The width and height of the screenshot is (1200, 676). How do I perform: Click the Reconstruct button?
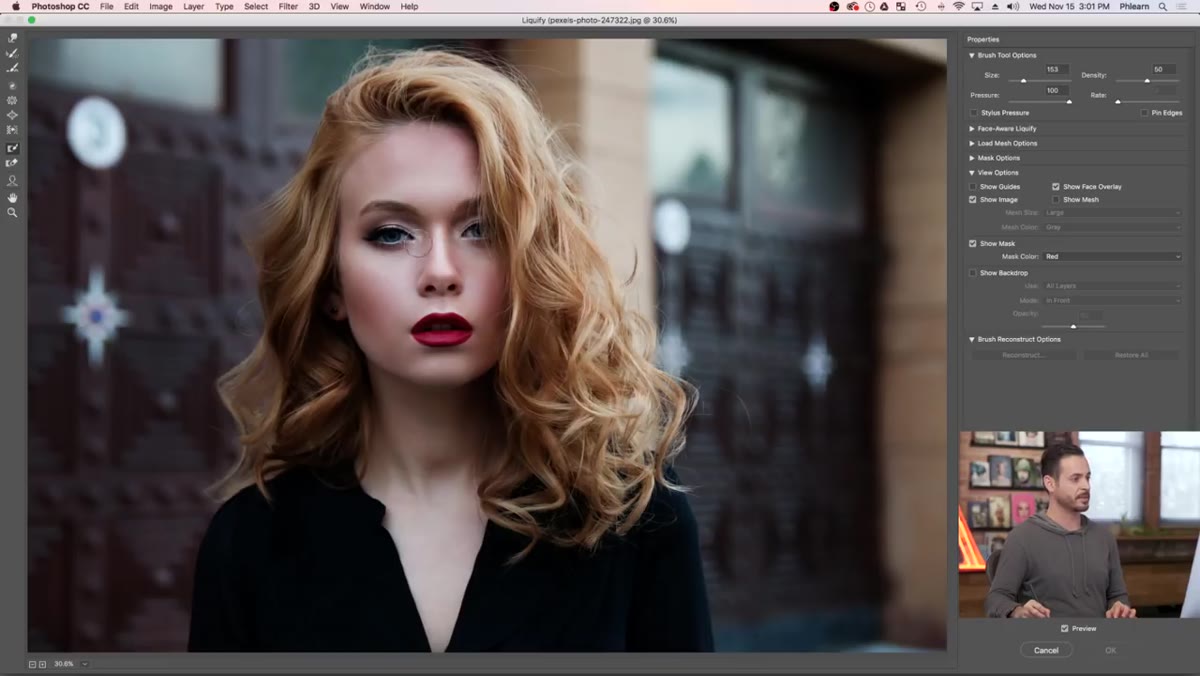tap(1023, 355)
